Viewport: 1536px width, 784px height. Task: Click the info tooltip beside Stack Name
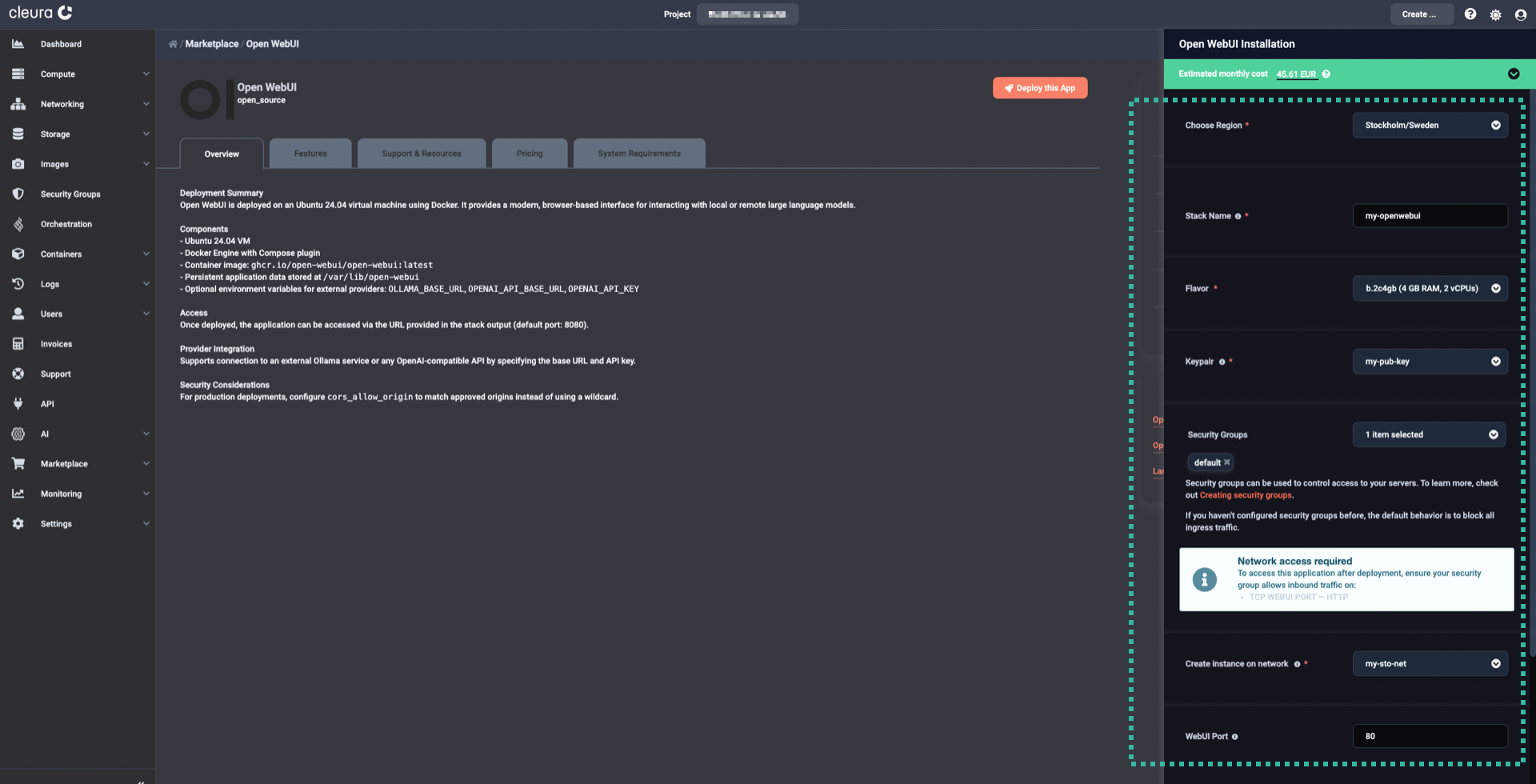1238,215
